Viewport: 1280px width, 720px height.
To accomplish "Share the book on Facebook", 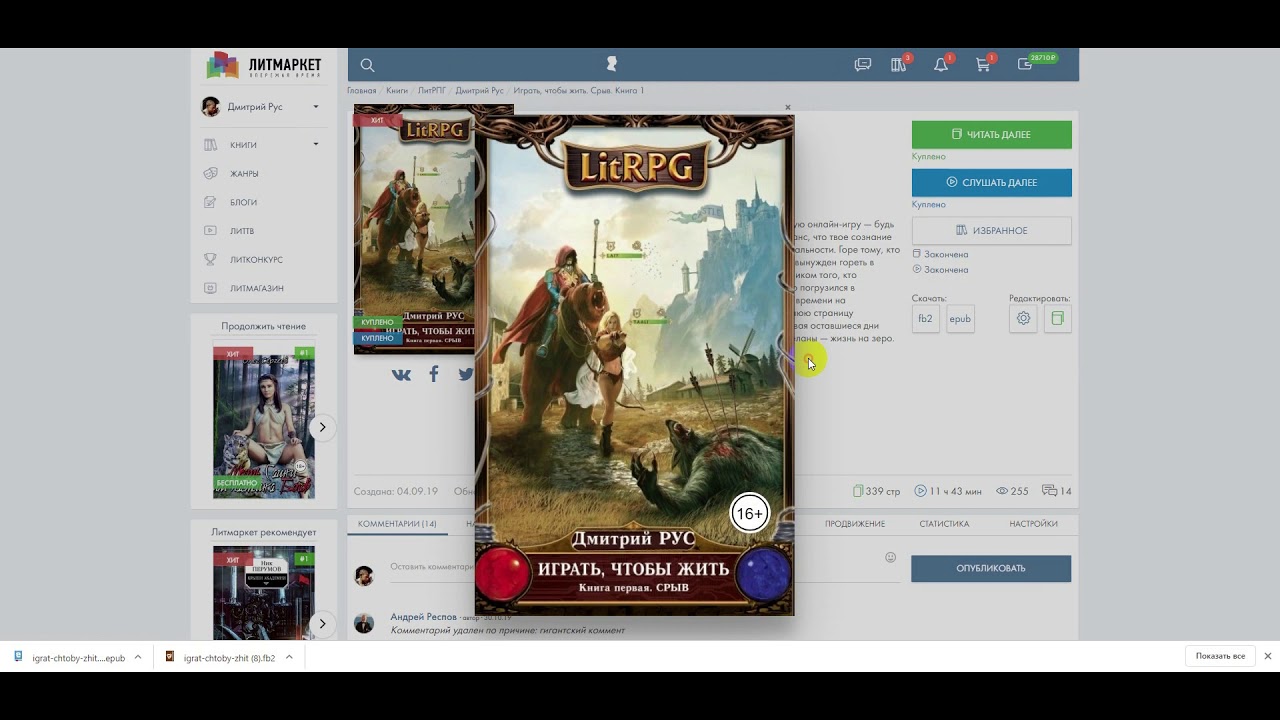I will coord(434,374).
